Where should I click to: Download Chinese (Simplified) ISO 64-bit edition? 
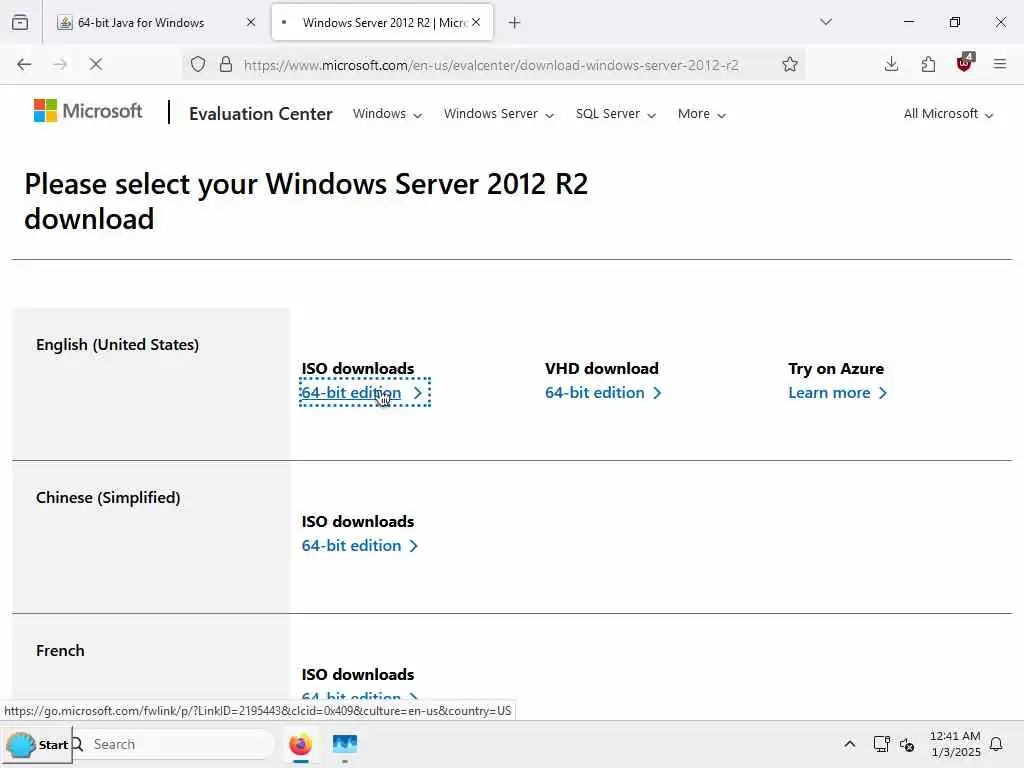[x=359, y=545]
